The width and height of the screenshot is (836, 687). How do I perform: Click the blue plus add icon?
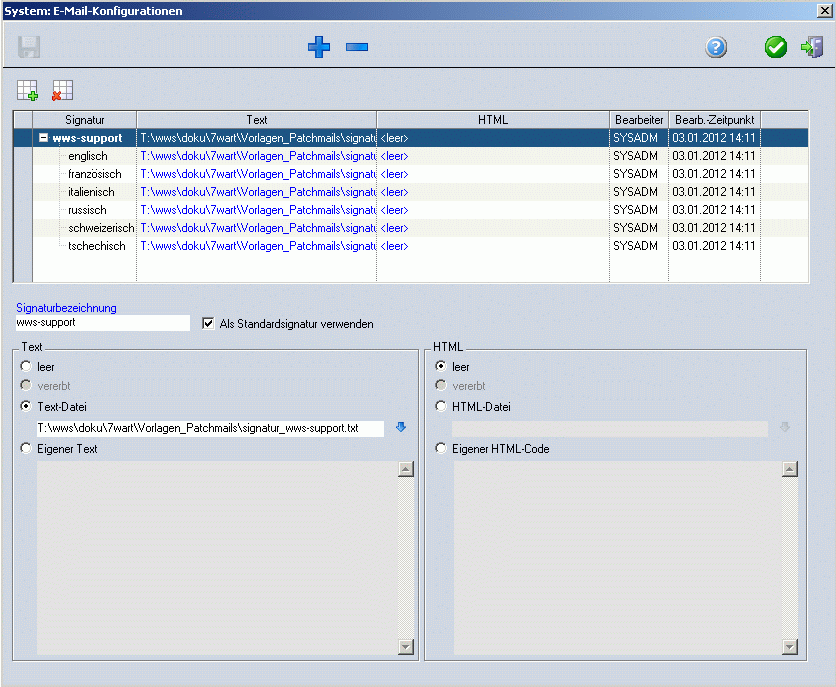(x=319, y=47)
